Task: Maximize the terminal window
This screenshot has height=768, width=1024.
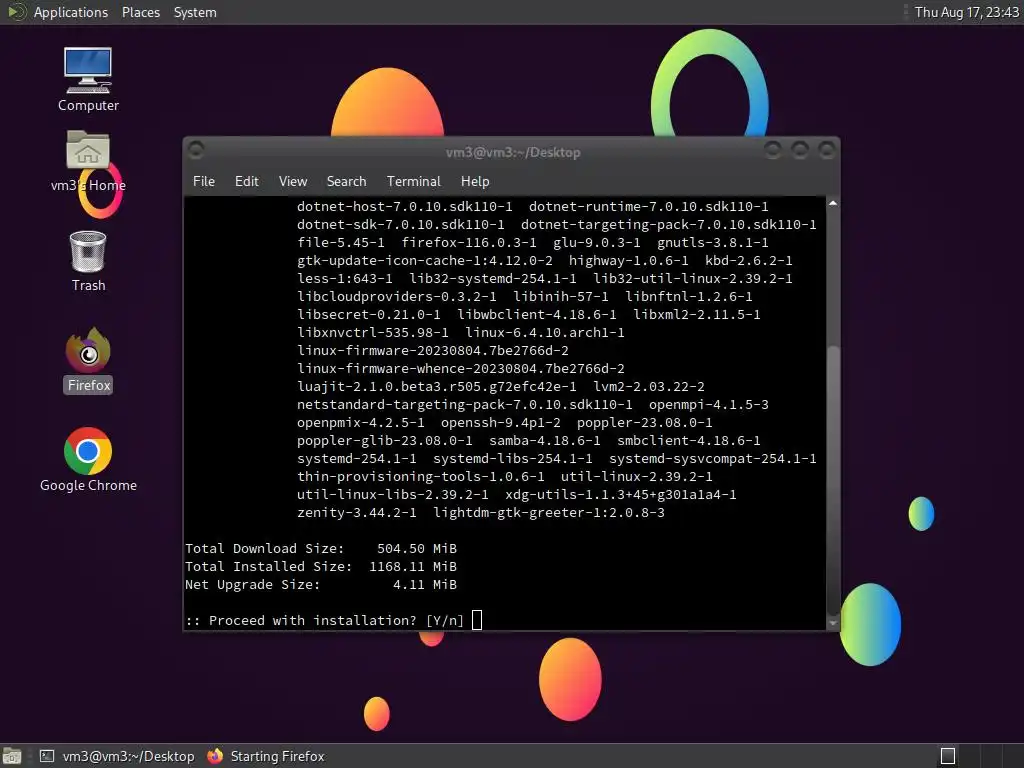Action: coord(800,150)
